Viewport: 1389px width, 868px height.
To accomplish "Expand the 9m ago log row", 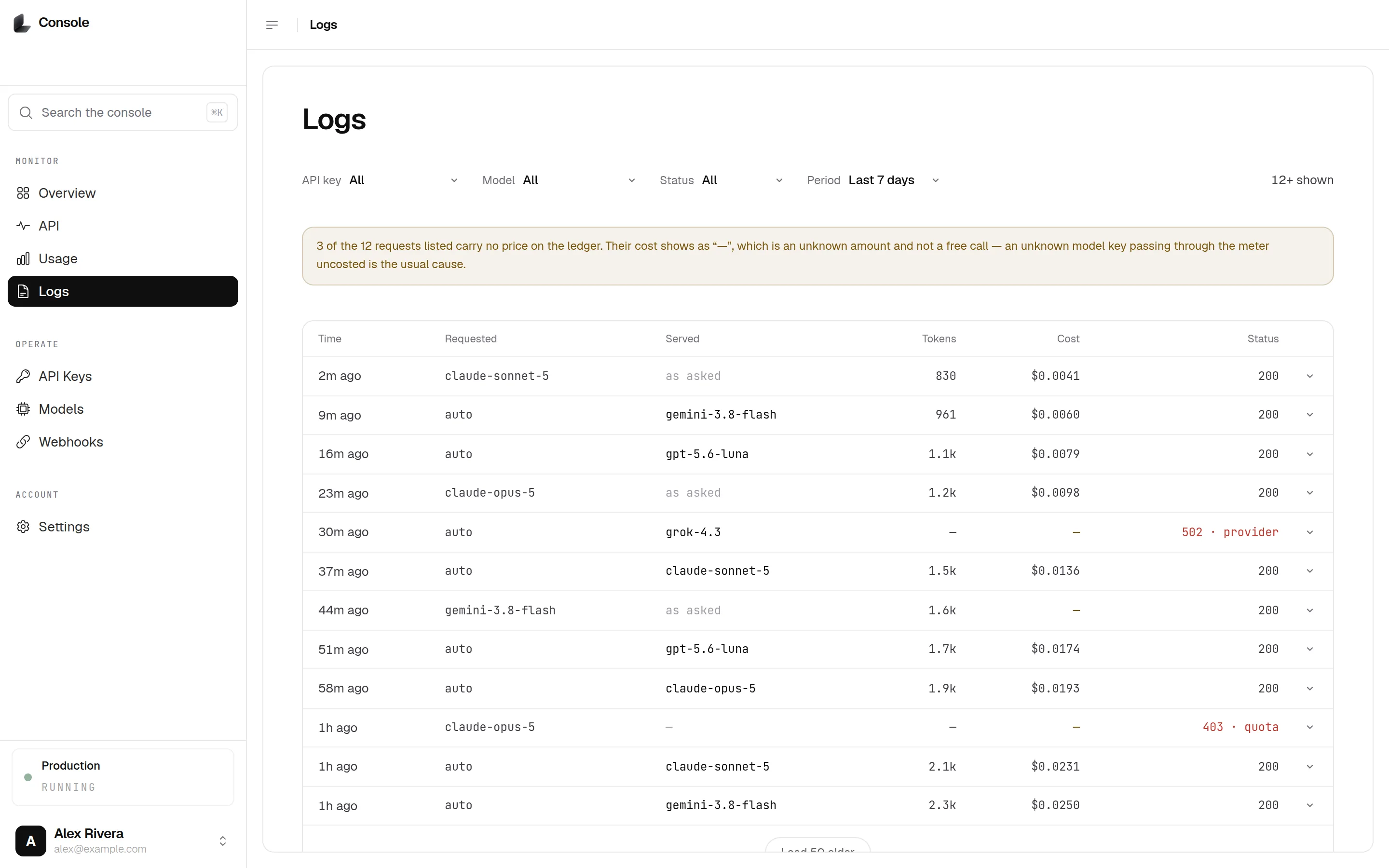I will click(1310, 415).
